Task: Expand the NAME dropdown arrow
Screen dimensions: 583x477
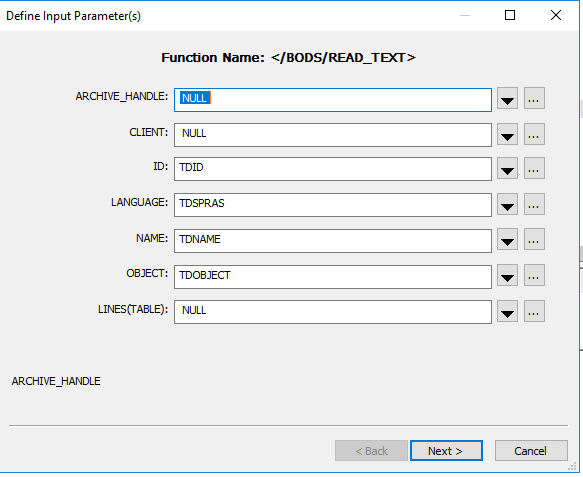Action: coord(508,239)
